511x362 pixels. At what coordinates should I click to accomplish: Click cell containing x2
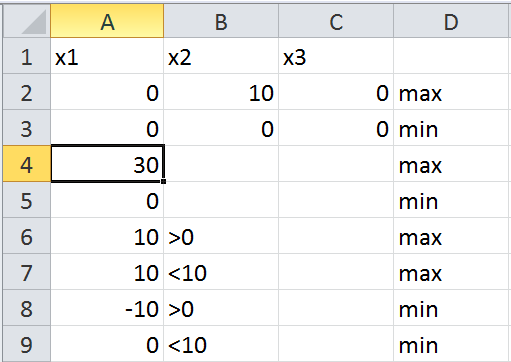221,56
